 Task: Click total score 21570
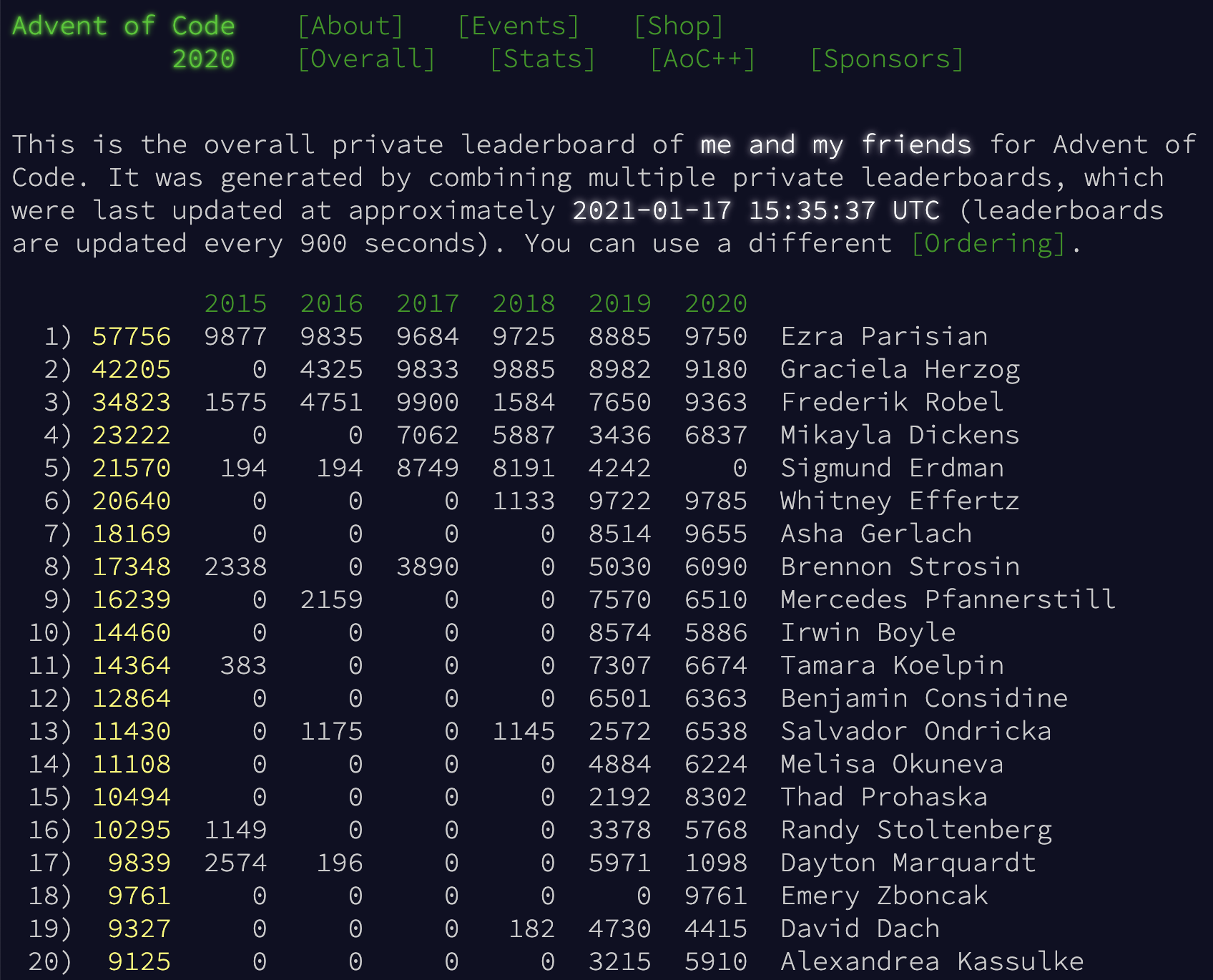132,469
